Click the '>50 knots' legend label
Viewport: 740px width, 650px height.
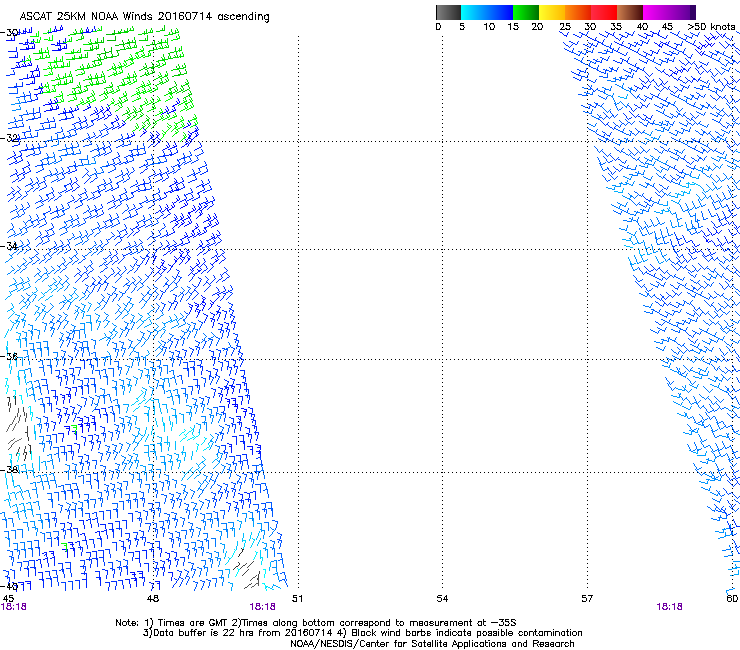[711, 27]
